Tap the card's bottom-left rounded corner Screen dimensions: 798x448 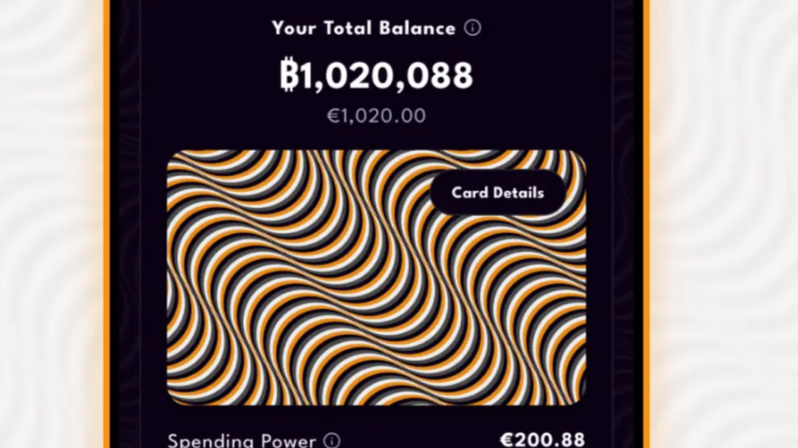coord(176,396)
